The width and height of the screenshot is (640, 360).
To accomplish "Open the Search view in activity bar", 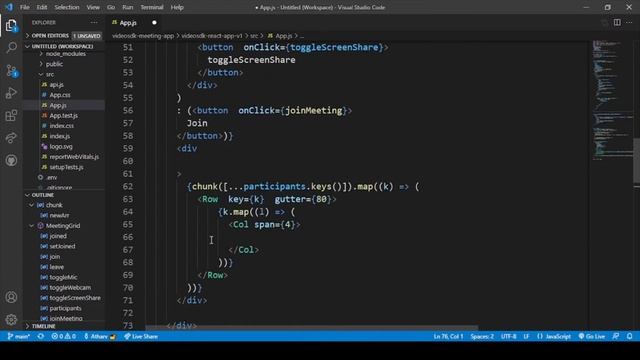I will tap(11, 48).
